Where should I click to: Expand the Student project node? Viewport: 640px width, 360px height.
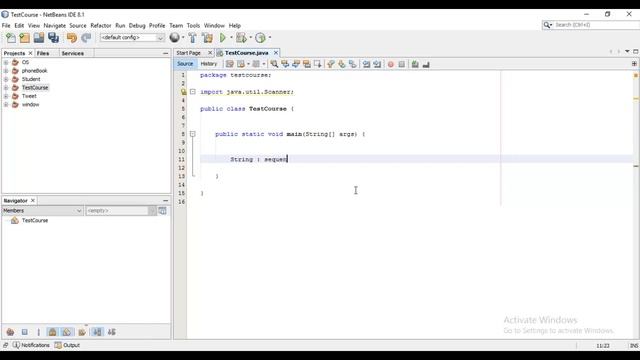click(6, 79)
